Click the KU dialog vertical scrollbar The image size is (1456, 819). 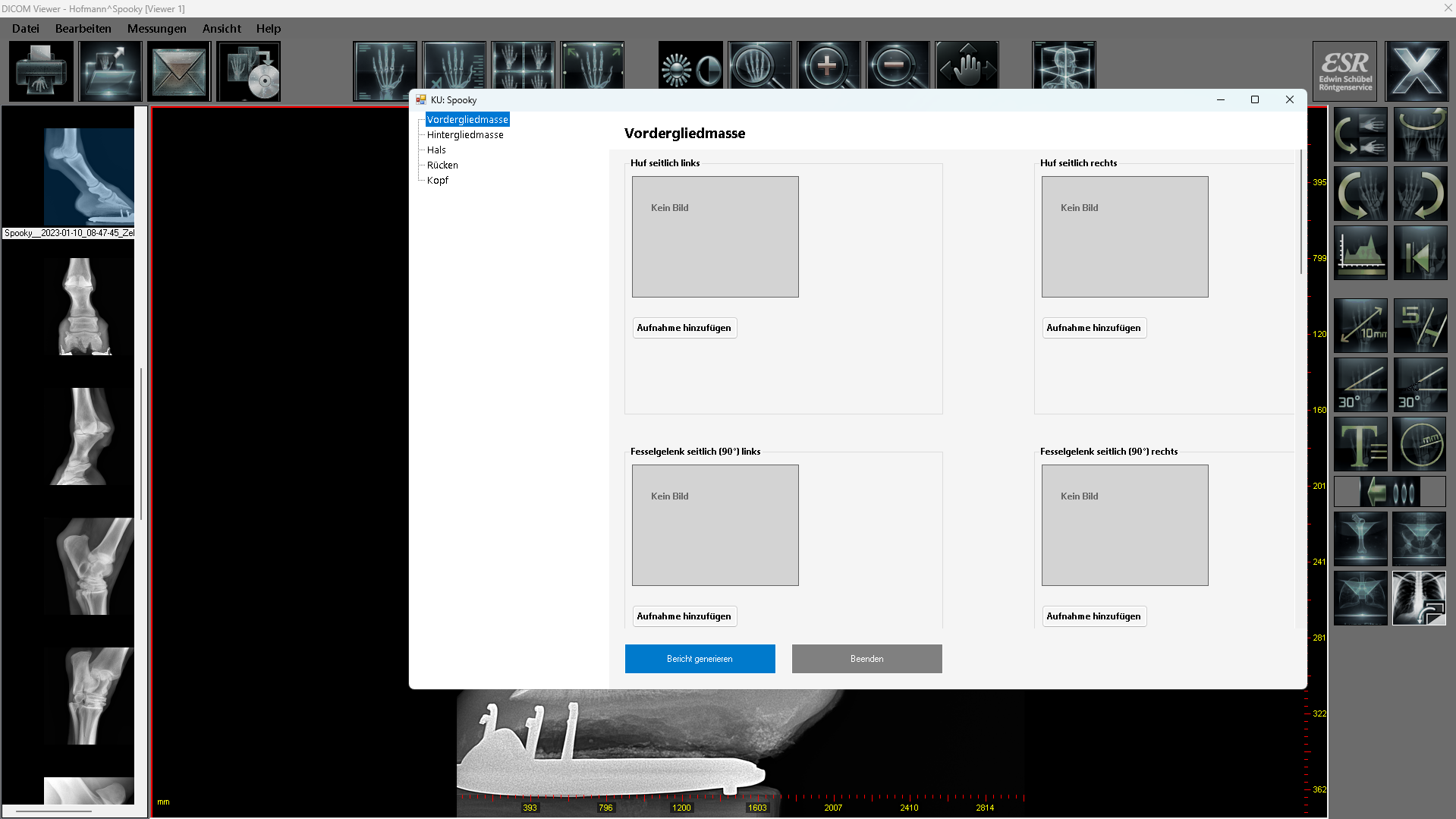pos(1301,213)
